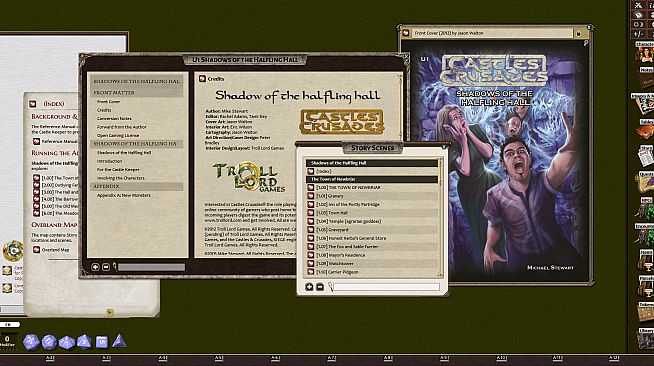Screen dimensions: 654x366
Task: Open Appendix A: New Monsters page
Action: pos(124,195)
